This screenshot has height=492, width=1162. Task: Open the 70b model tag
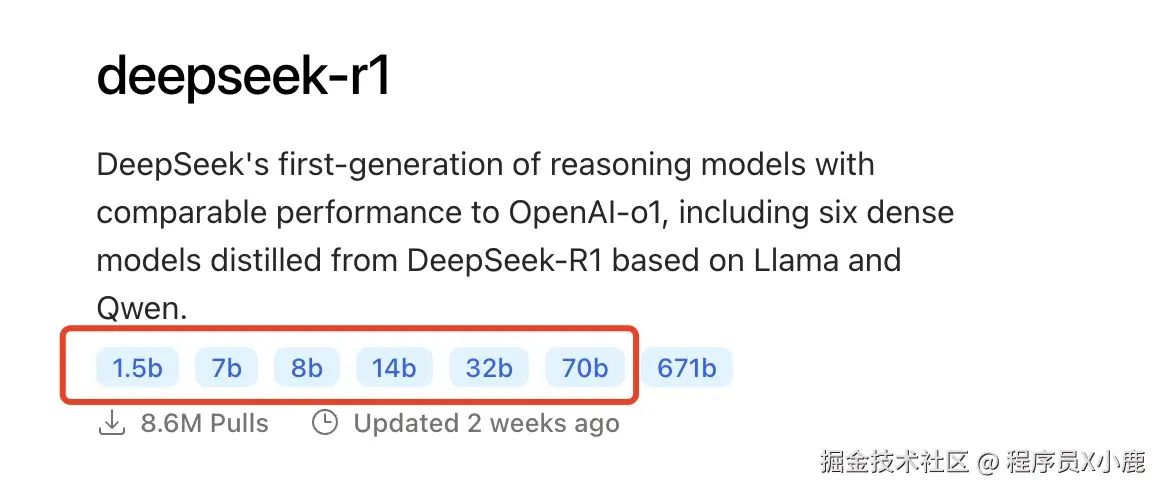pos(584,368)
